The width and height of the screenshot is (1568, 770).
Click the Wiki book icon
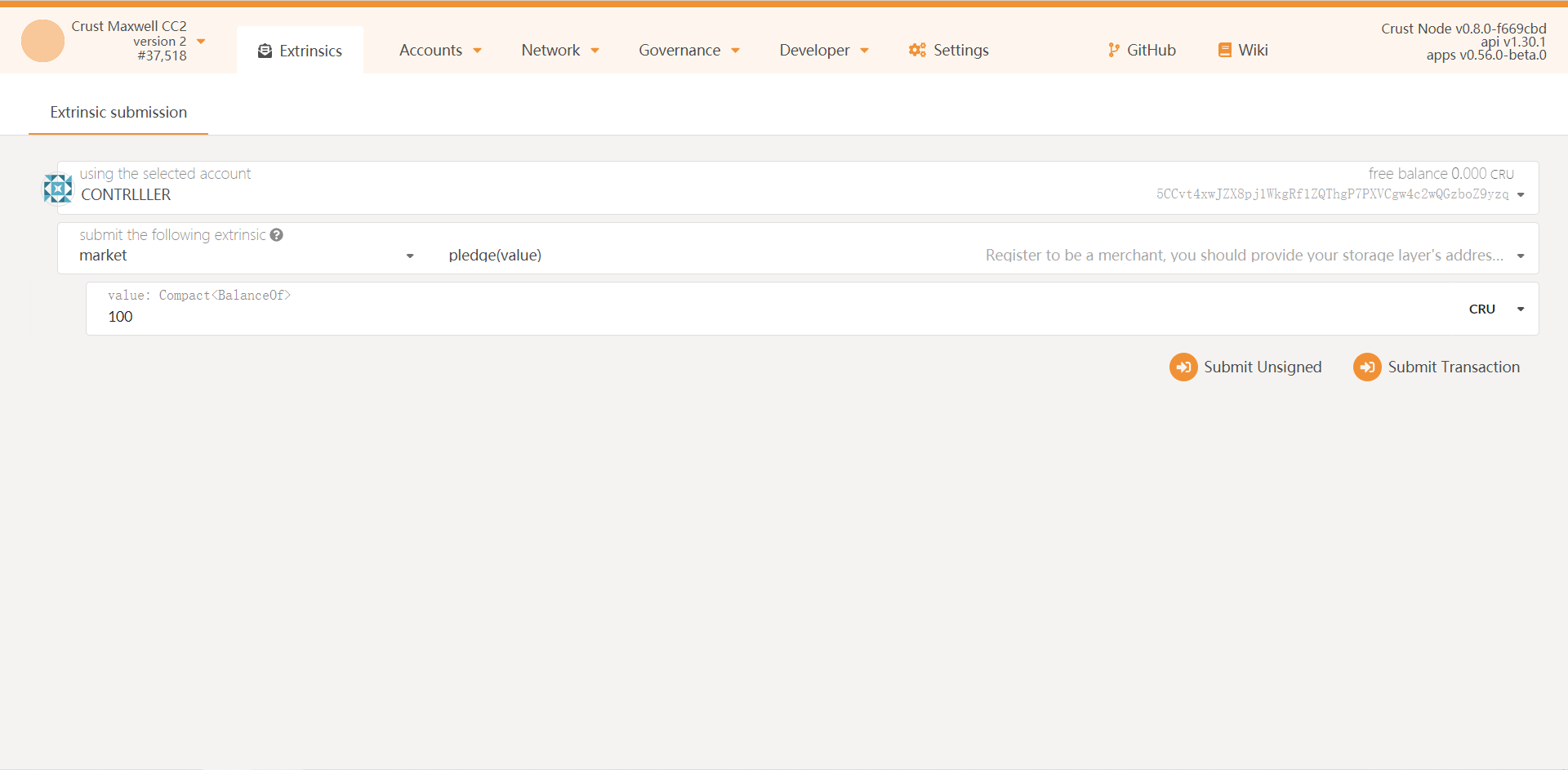[1224, 51]
